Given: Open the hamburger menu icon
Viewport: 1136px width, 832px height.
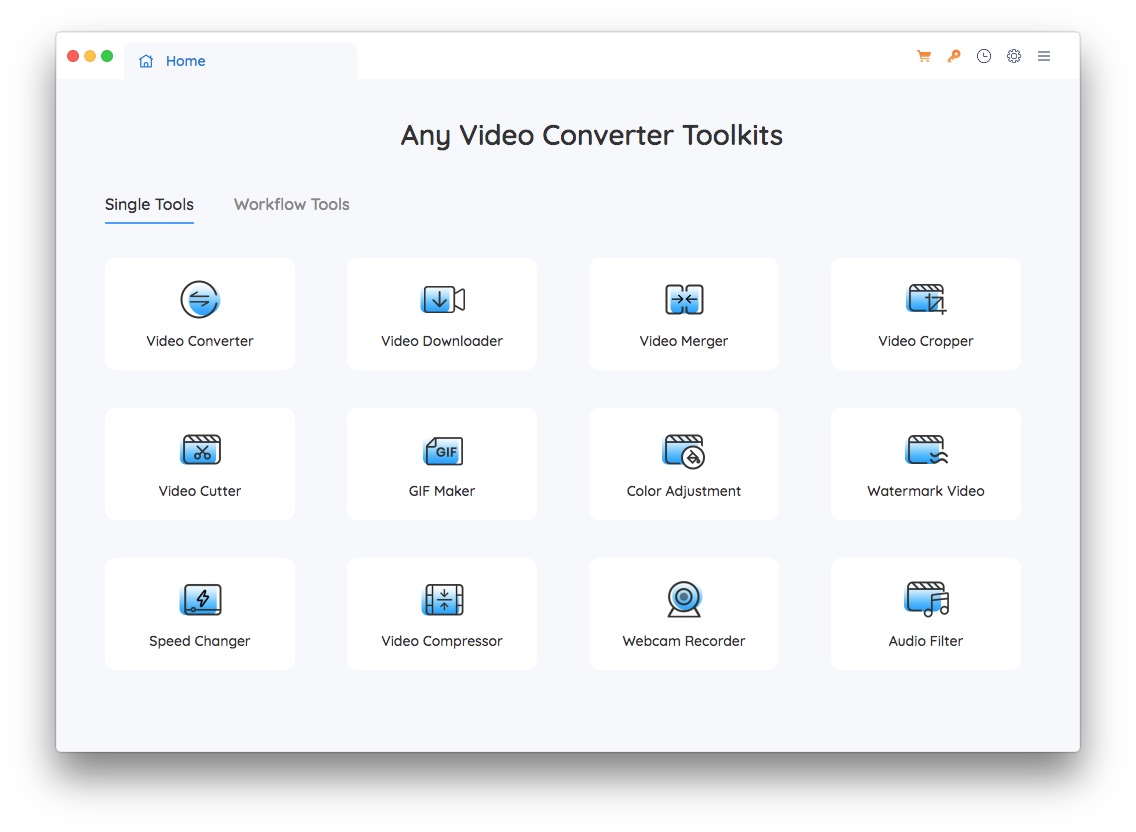Looking at the screenshot, I should pos(1044,56).
